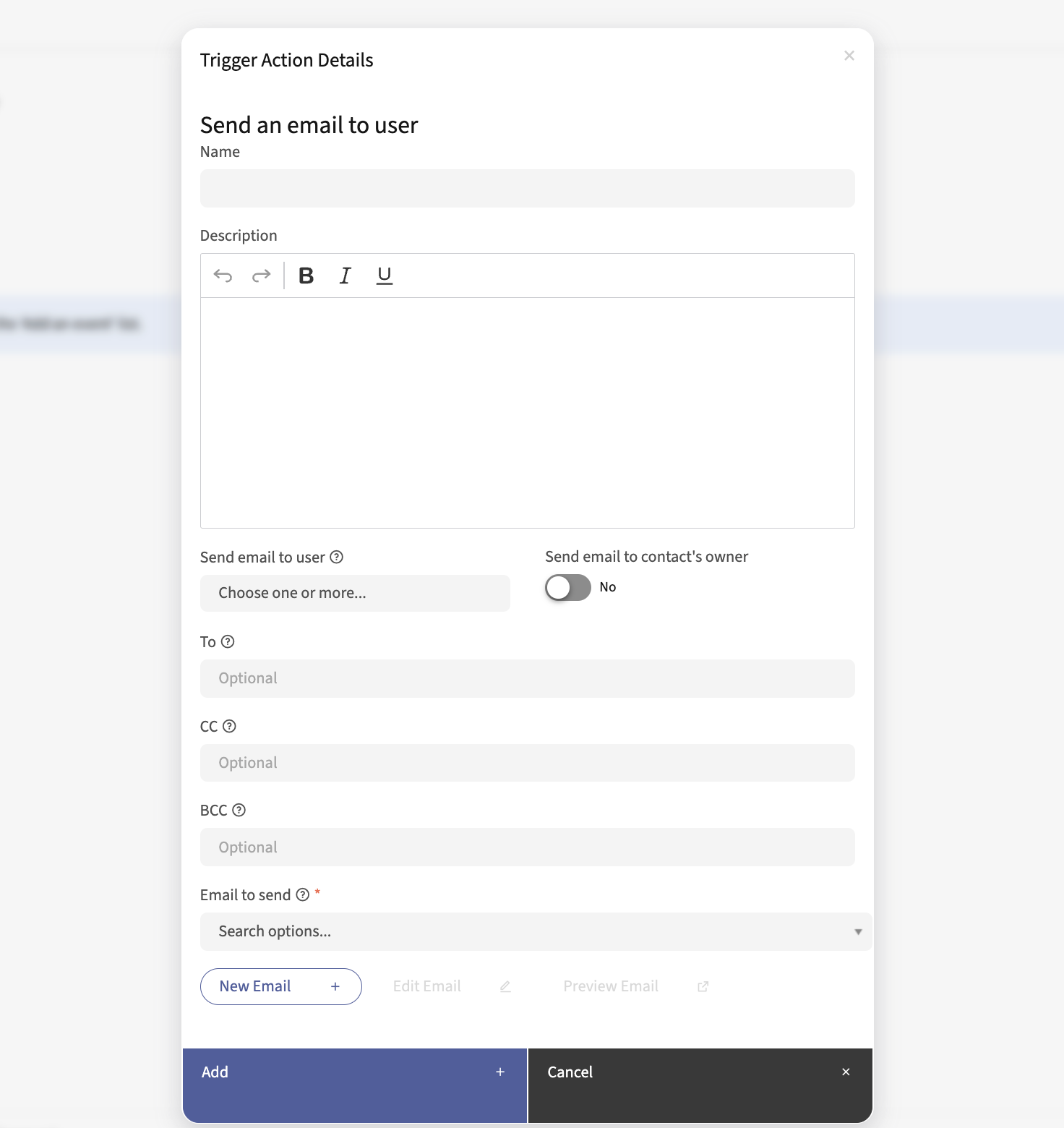Click the Add button to save the action
1064x1128 pixels.
coord(354,1072)
